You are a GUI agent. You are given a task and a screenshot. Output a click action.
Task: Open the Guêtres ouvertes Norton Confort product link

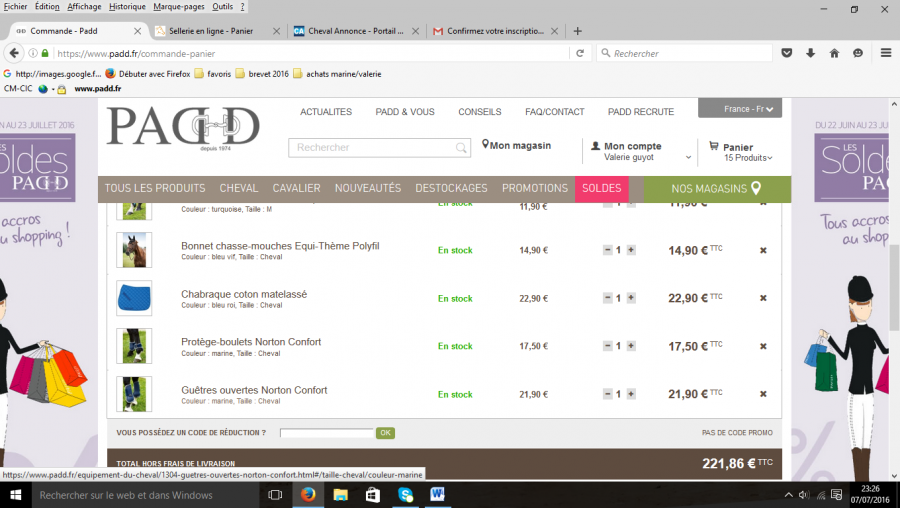coord(254,390)
